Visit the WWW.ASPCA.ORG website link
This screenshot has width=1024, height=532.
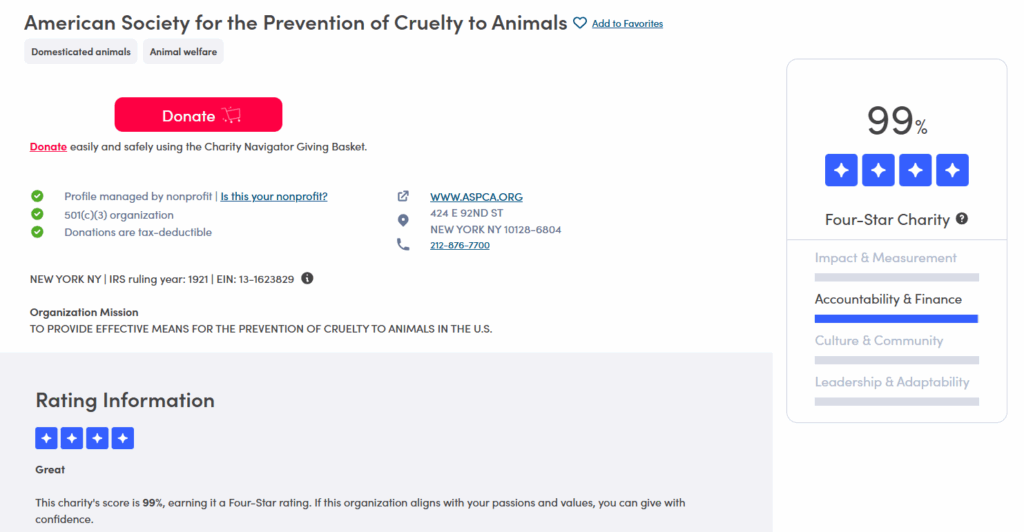tap(476, 197)
